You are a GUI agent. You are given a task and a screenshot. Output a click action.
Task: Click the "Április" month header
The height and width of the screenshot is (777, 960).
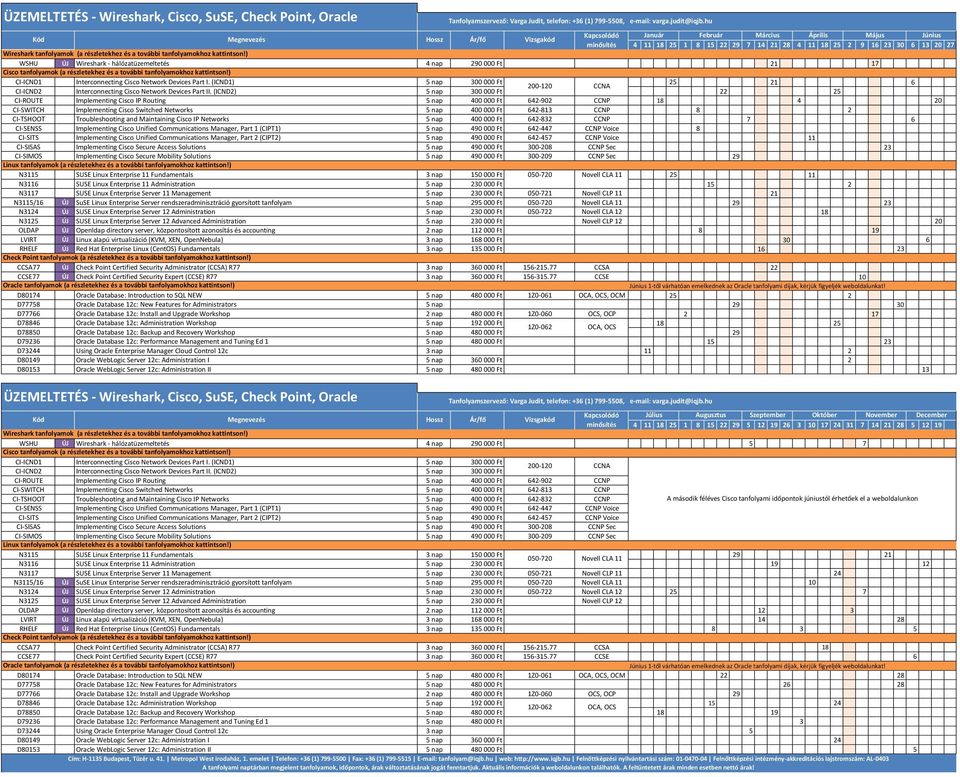pyautogui.click(x=818, y=36)
